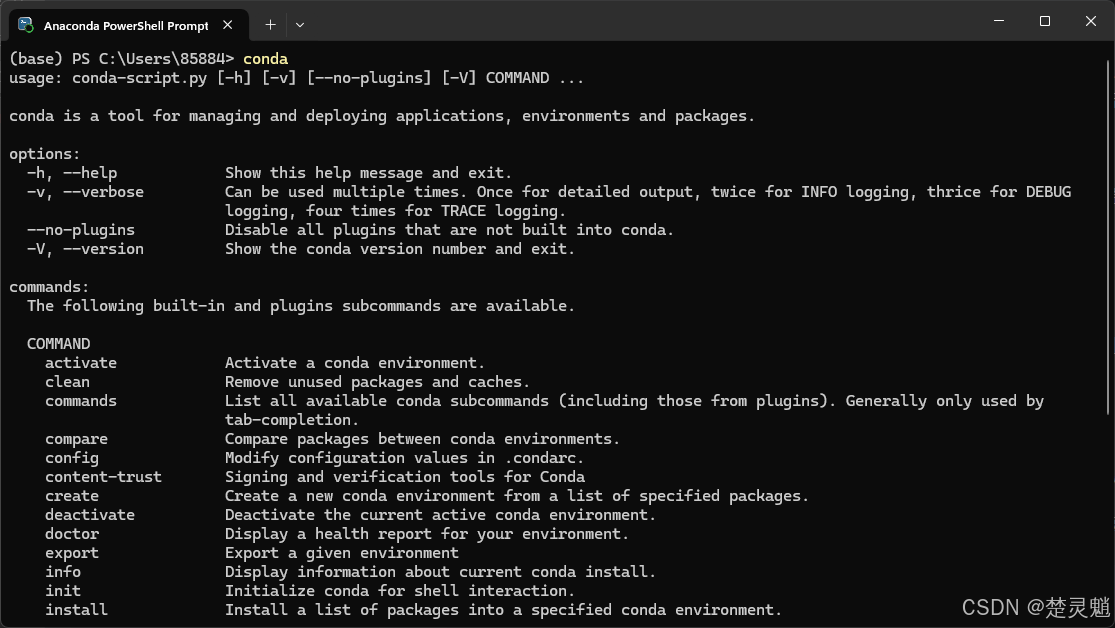Click the '-v, --verbose' option

point(85,192)
